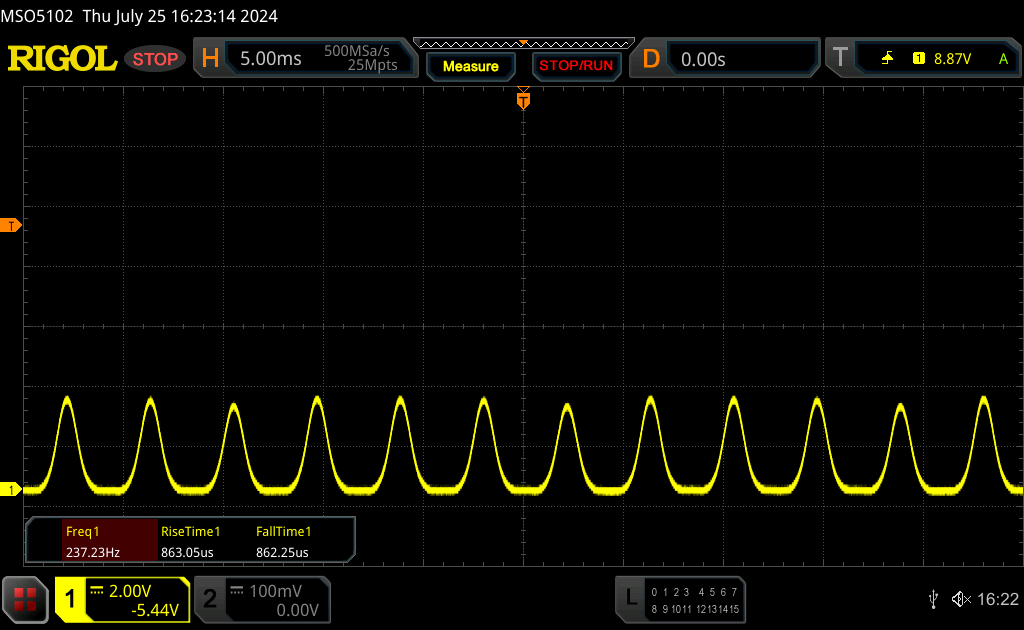1024x630 pixels.
Task: Click the channel 1 ground marker on left
Action: point(10,489)
